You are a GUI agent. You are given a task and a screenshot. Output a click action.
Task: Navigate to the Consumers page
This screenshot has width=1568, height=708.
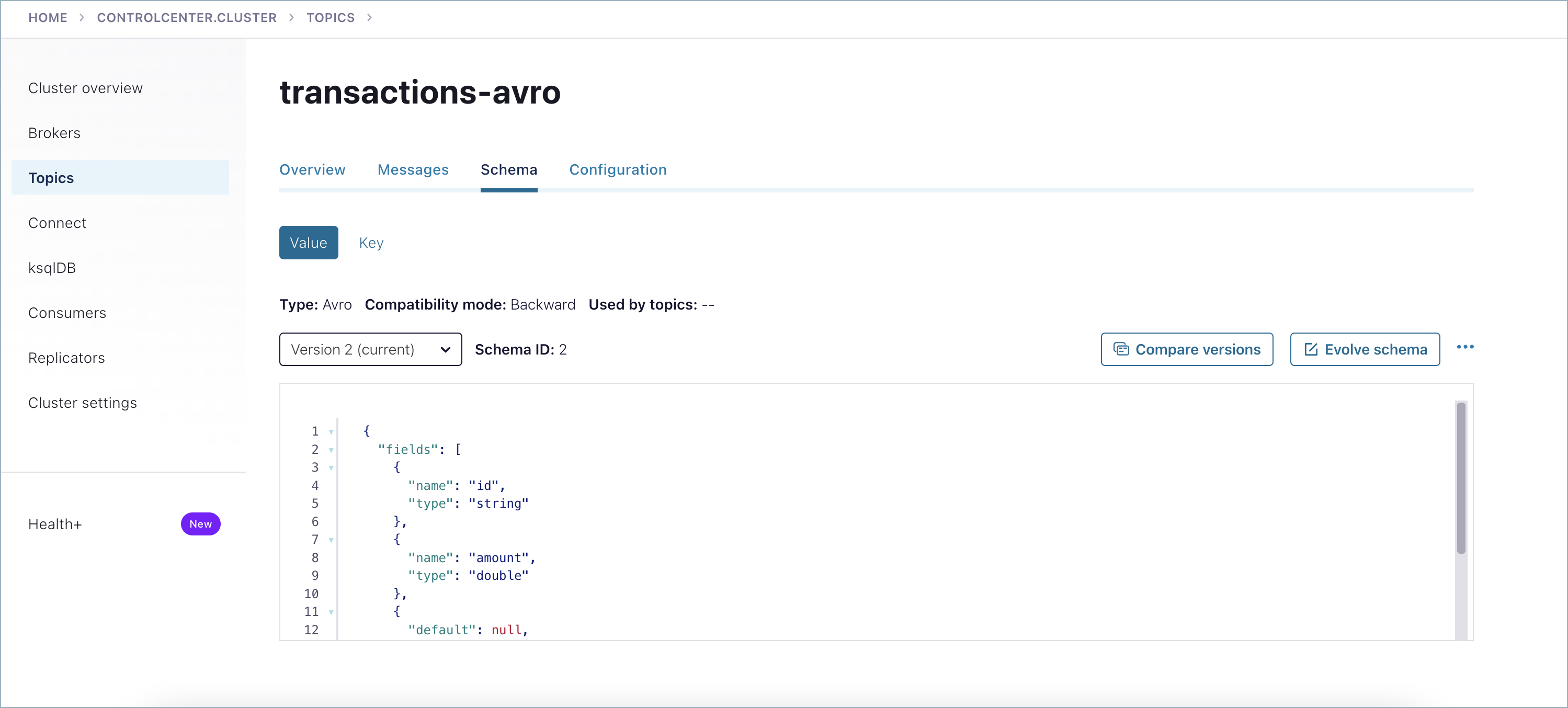pyautogui.click(x=67, y=312)
